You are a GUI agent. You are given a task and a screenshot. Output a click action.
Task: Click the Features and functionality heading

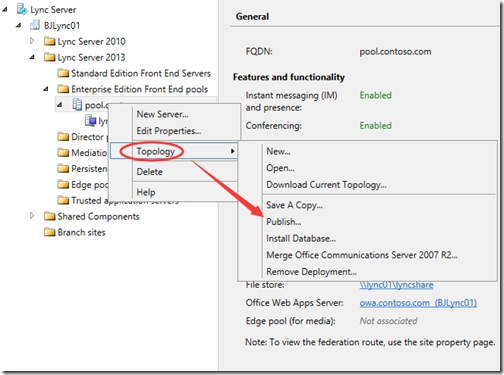(289, 77)
